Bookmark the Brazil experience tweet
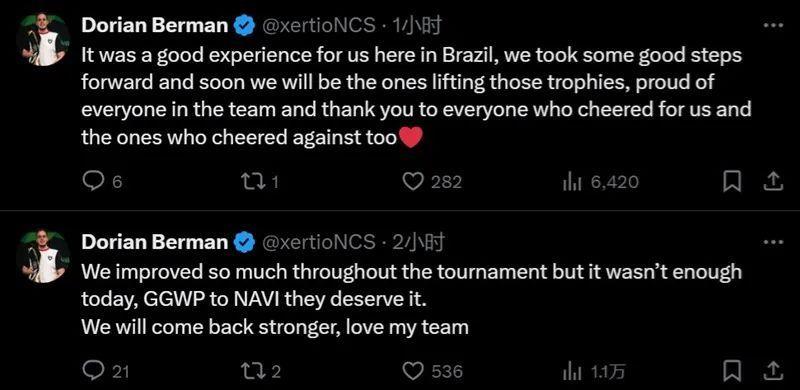 coord(732,182)
